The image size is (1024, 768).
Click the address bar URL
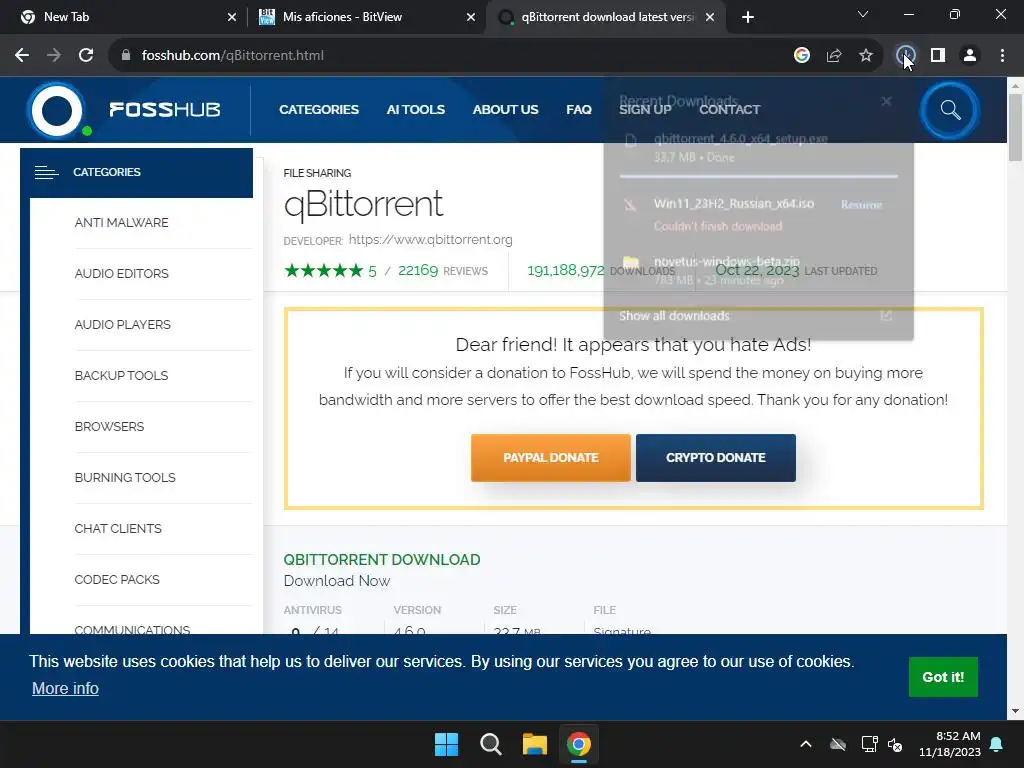[x=232, y=56]
